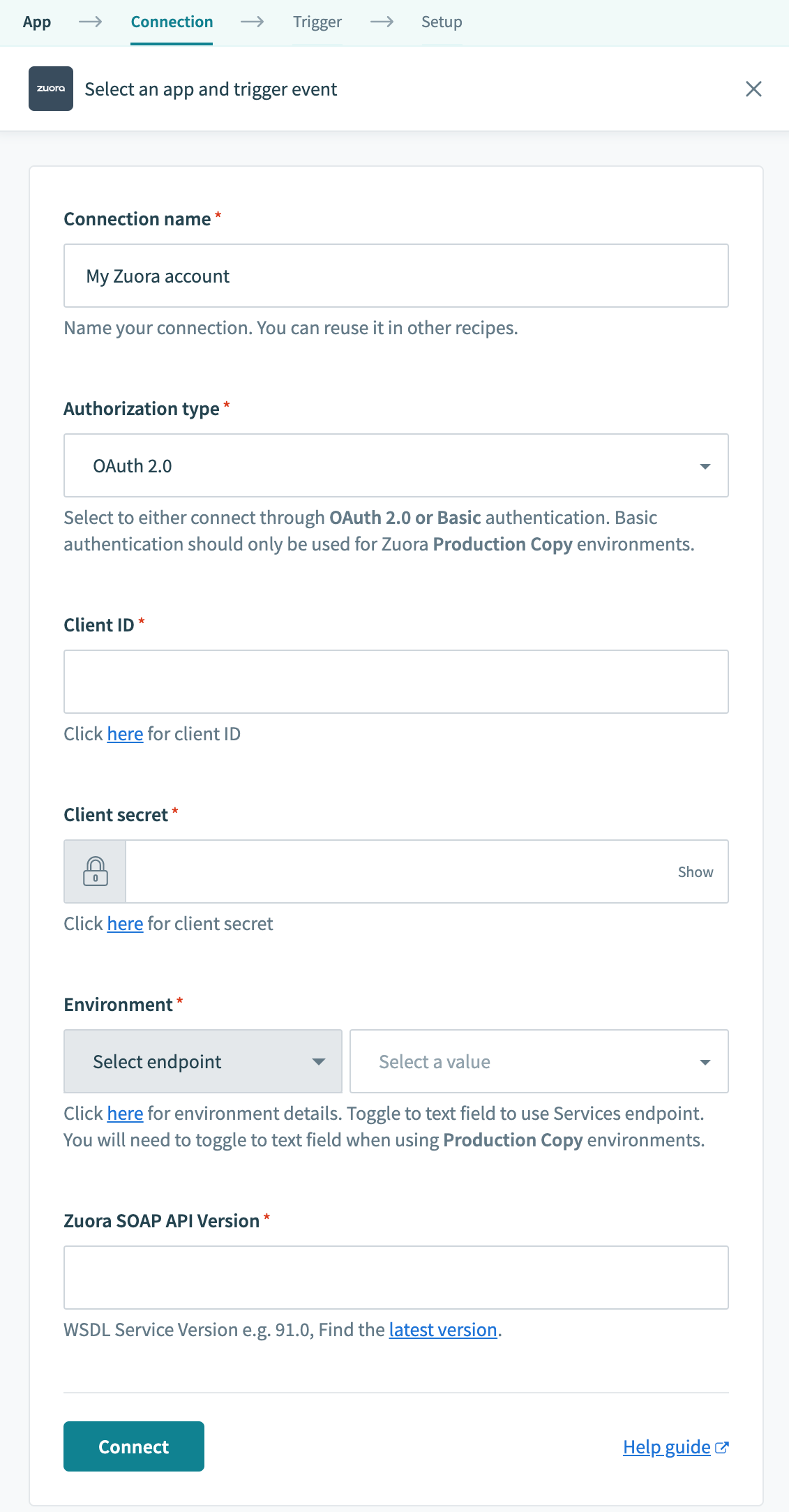Screen dimensions: 789x1512
Task: Show the hidden client secret value
Action: tap(695, 871)
